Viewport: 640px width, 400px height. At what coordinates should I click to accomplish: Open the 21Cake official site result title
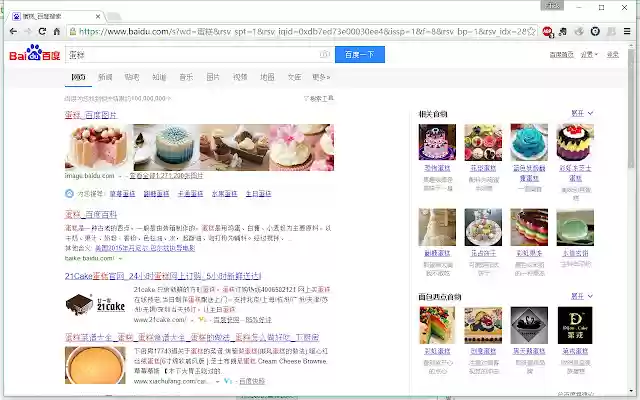click(x=163, y=276)
